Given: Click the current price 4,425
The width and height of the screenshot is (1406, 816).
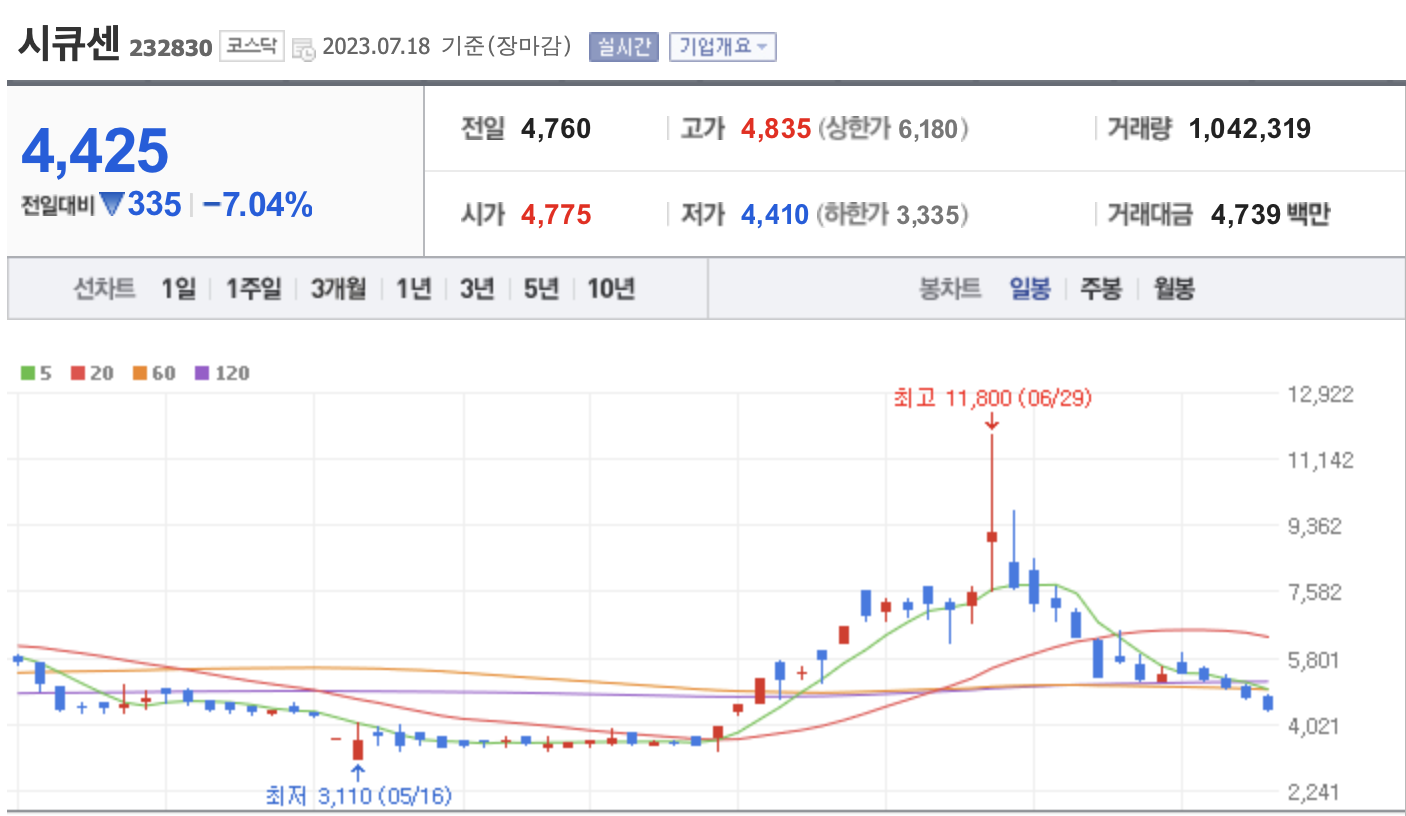Looking at the screenshot, I should [x=95, y=151].
